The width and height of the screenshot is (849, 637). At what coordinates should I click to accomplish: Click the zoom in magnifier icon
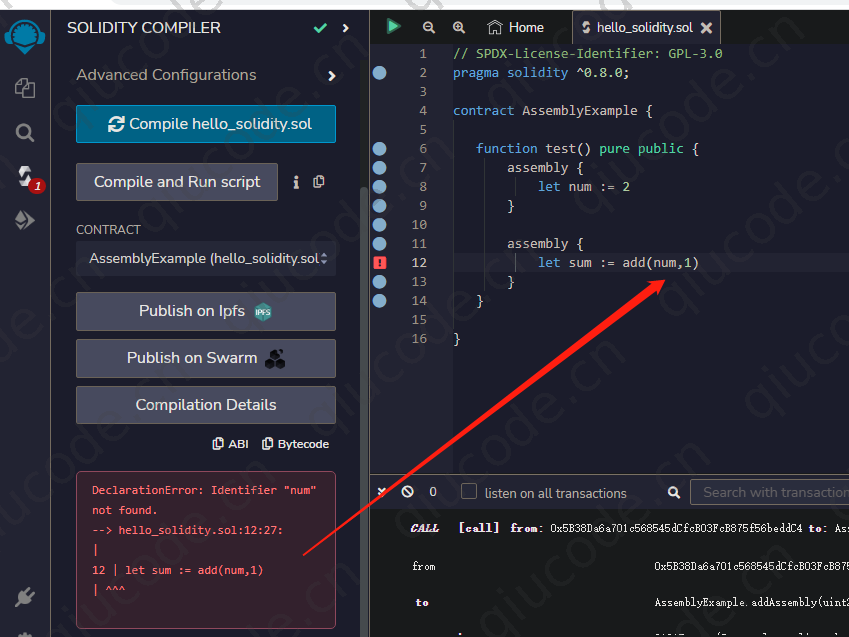pos(459,27)
